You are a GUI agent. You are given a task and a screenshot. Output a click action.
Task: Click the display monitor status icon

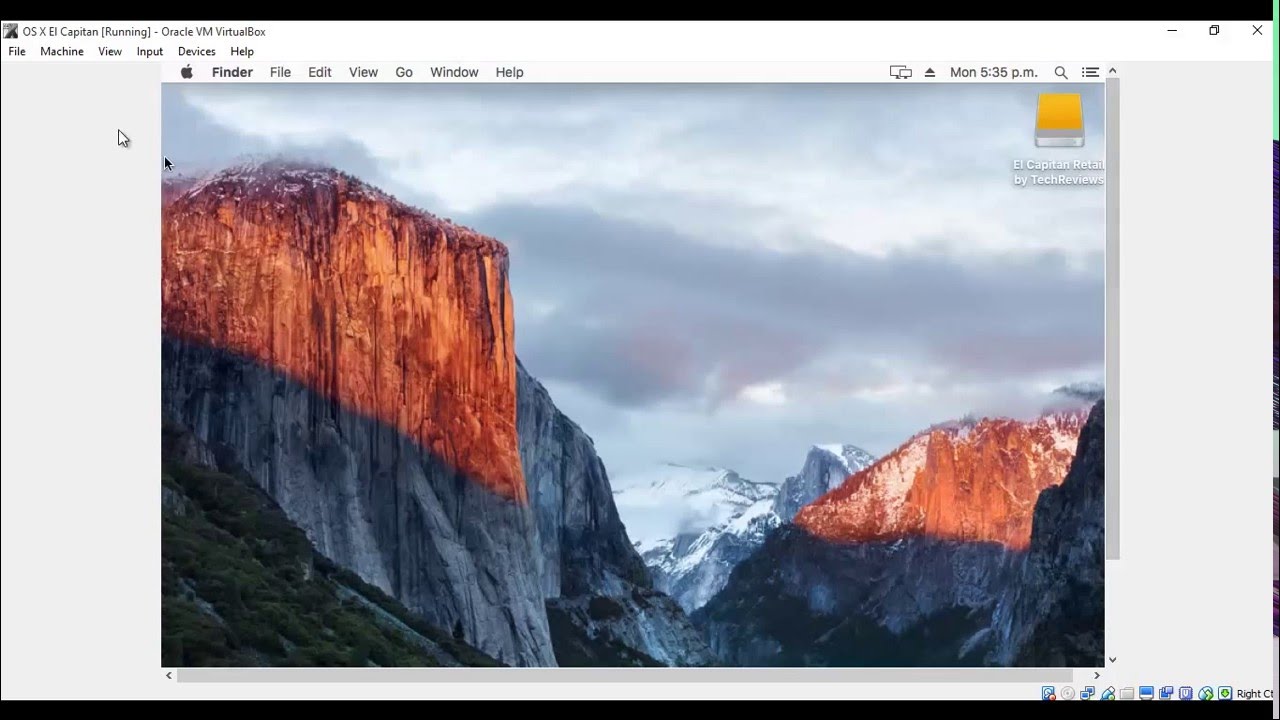1146,693
